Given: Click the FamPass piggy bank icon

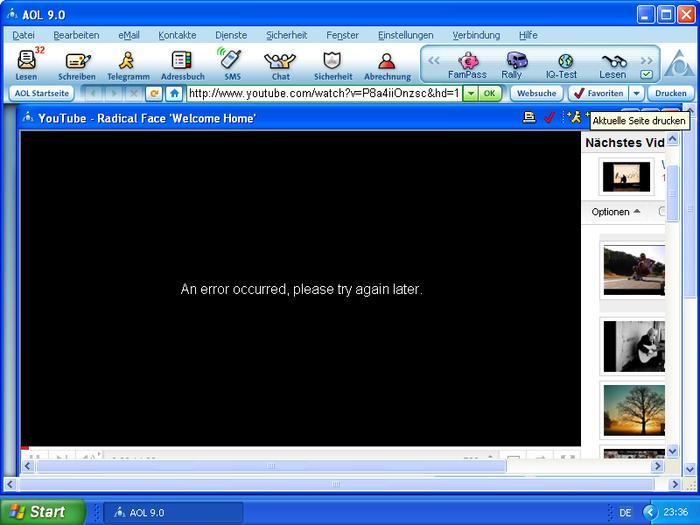Looking at the screenshot, I should coord(467,65).
